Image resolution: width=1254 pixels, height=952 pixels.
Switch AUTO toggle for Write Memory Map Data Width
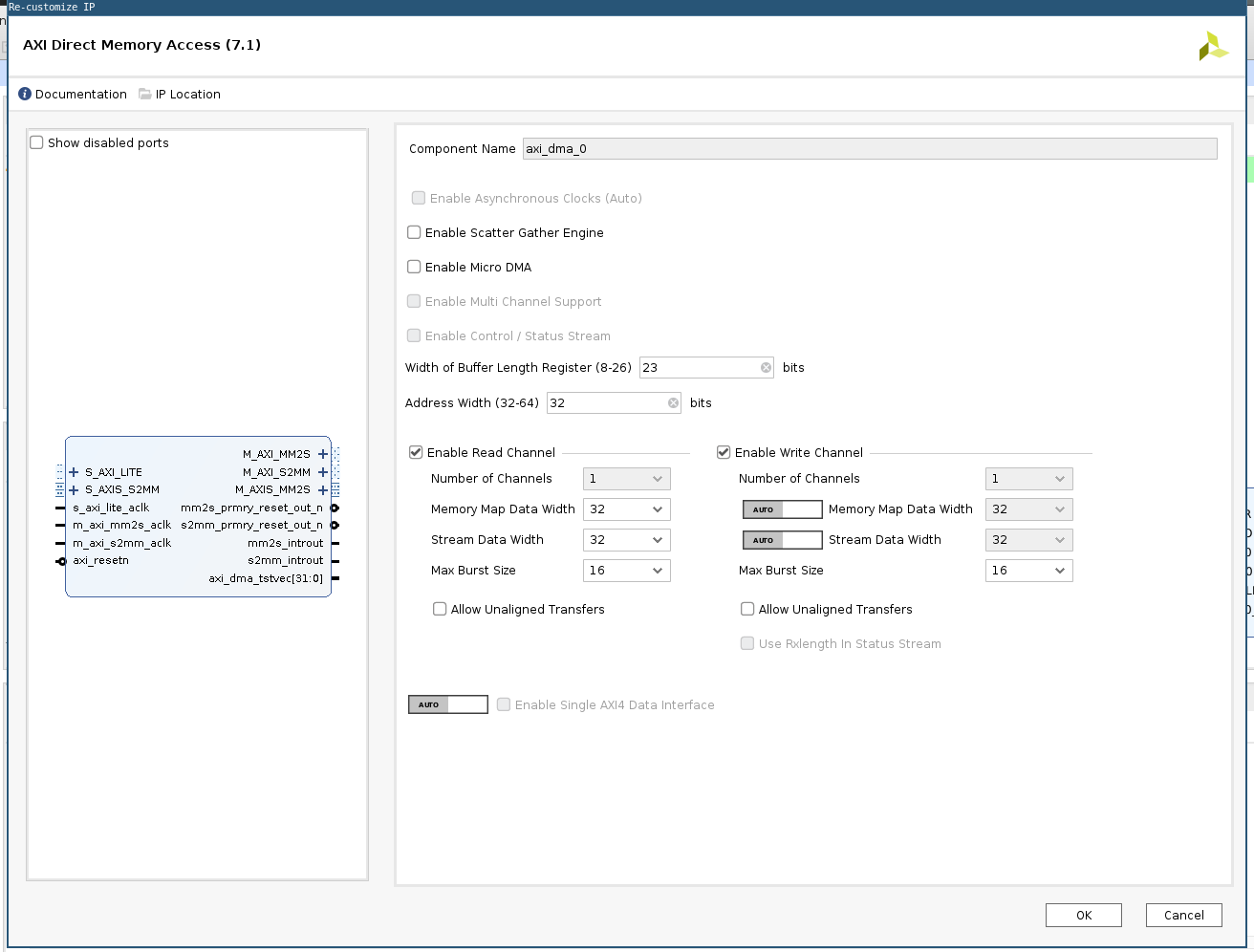[782, 509]
